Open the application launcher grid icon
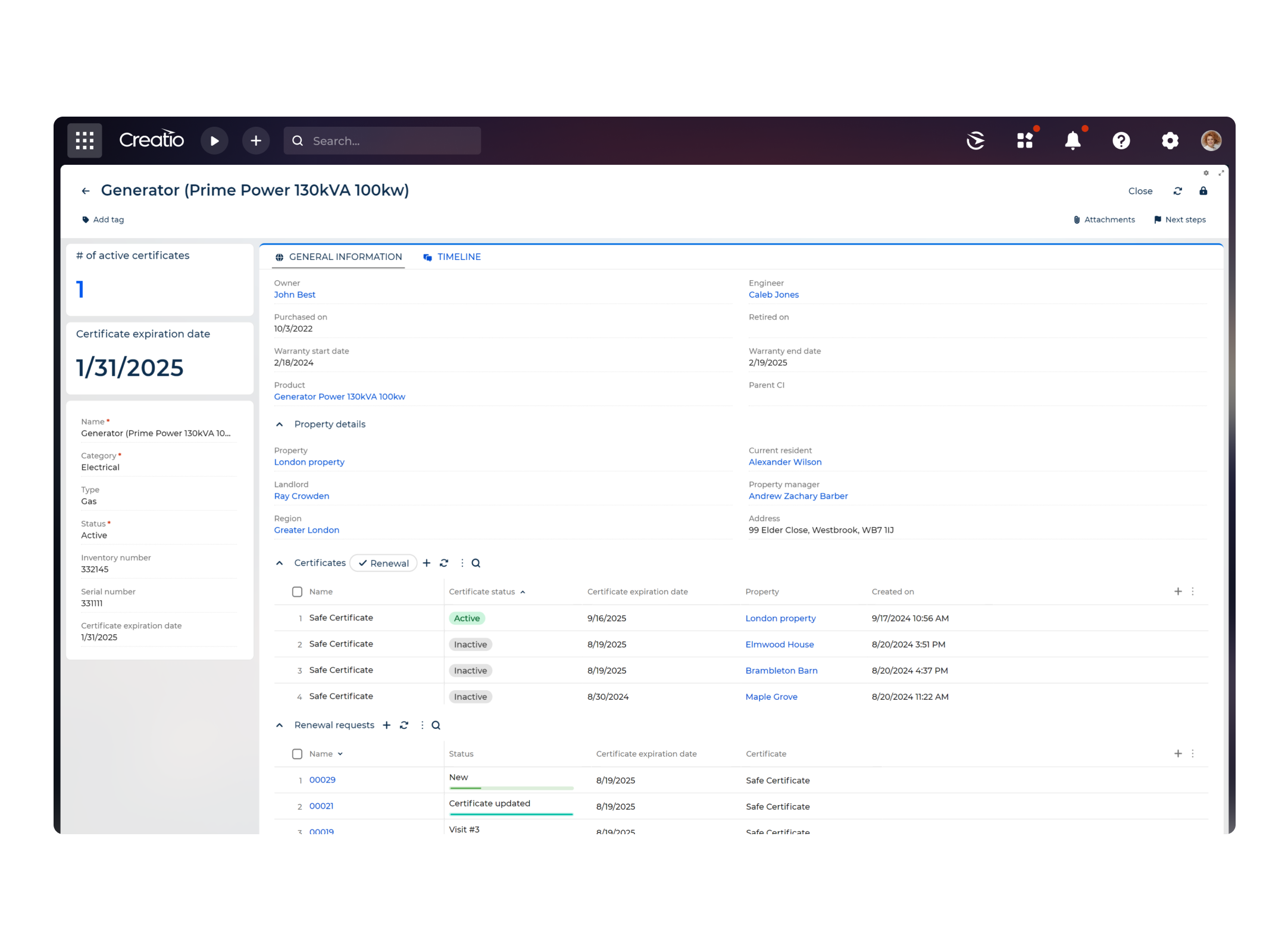The width and height of the screenshot is (1288, 952). click(84, 140)
